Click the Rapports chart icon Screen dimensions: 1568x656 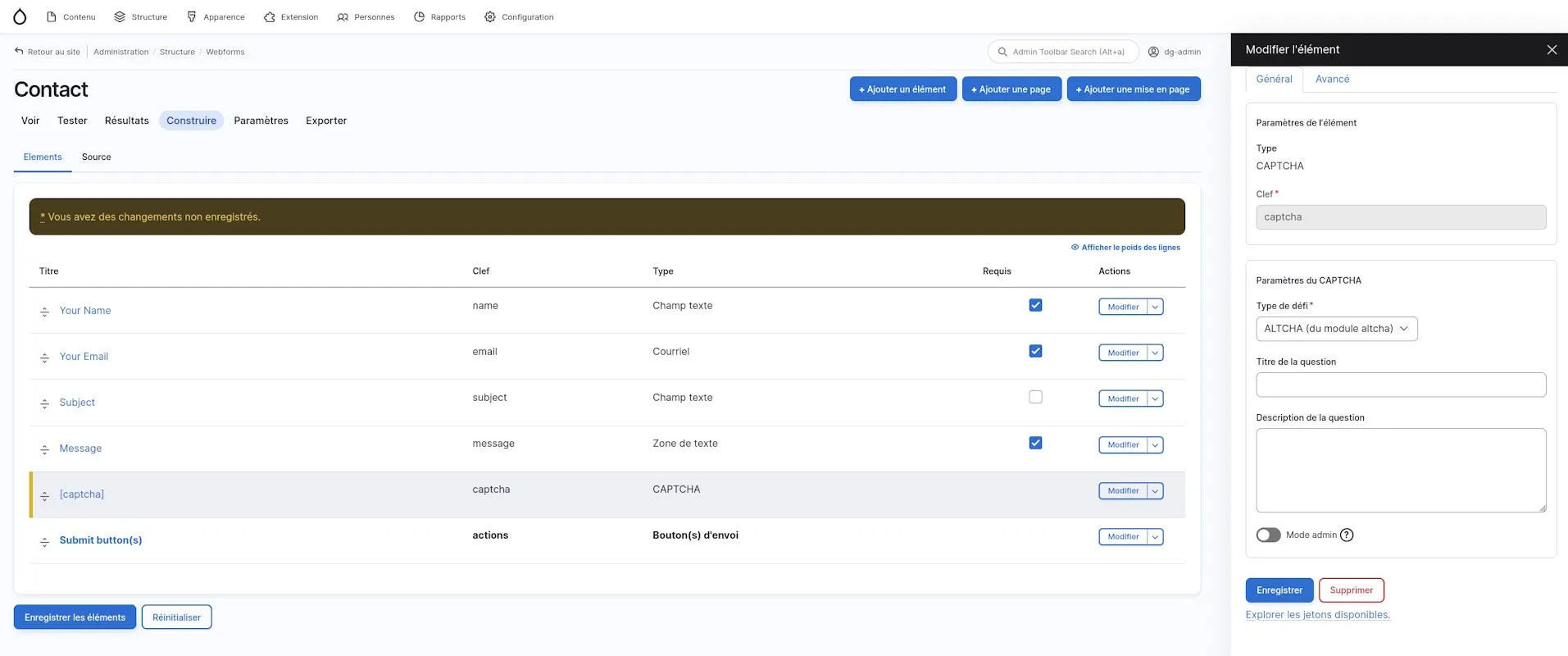[x=420, y=16]
